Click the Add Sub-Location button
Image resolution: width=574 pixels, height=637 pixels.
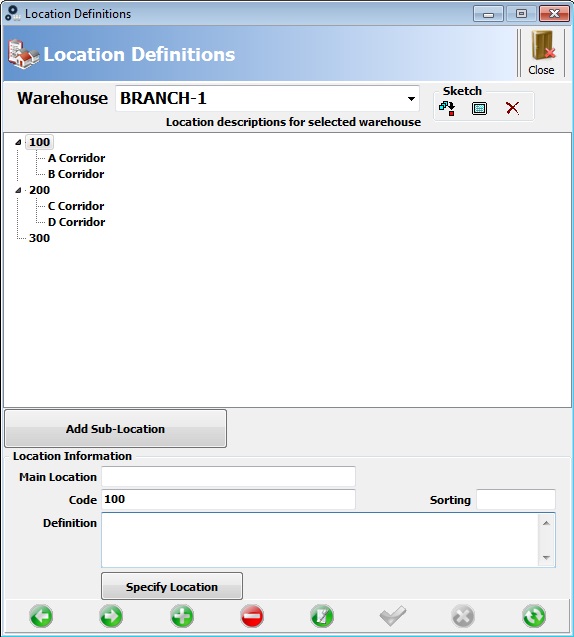115,429
